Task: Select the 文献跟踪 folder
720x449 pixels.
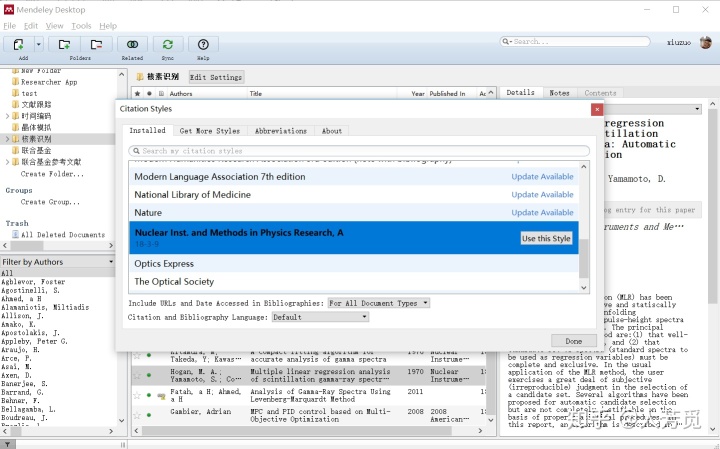Action: (36, 105)
